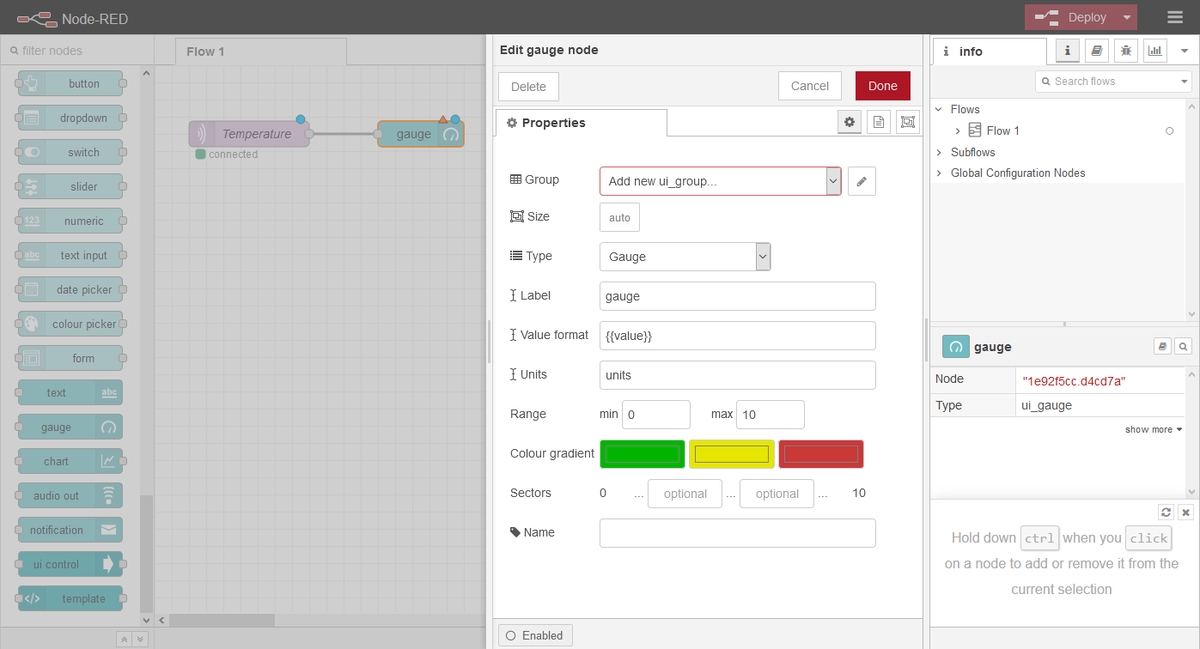Delete the gauge node
1200x649 pixels.
528,86
